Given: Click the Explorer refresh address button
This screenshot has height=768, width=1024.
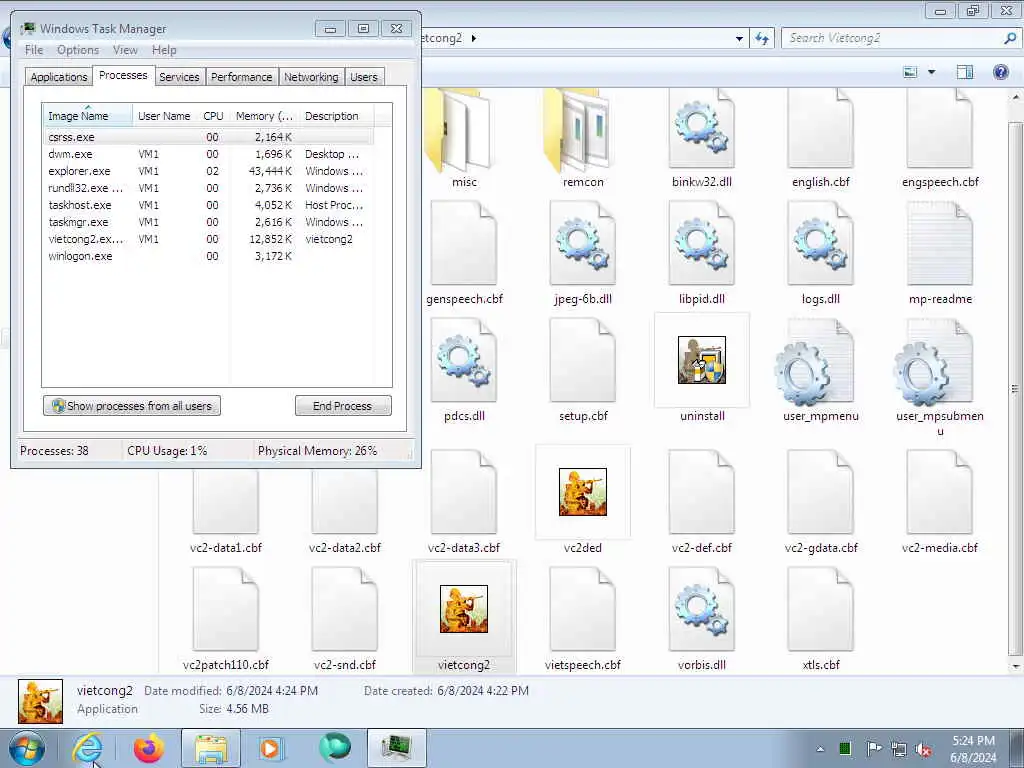Looking at the screenshot, I should (x=762, y=38).
